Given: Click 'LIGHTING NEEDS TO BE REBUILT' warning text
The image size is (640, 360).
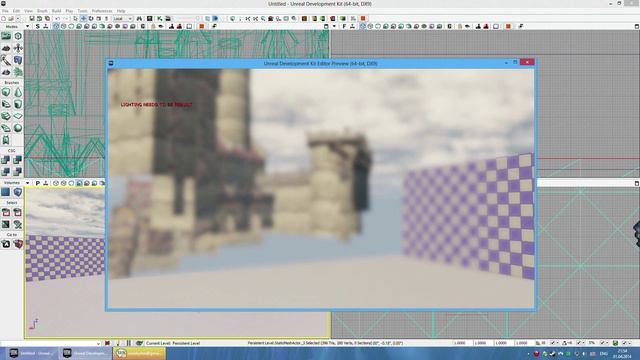Looking at the screenshot, I should tap(156, 104).
